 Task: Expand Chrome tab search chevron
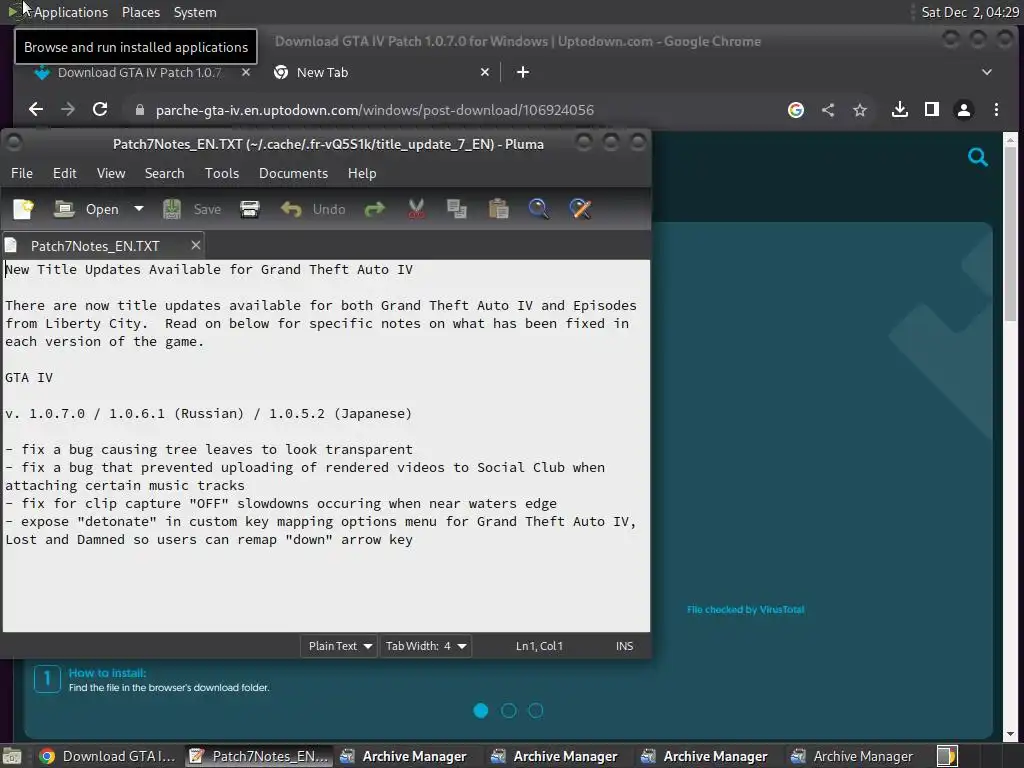(x=987, y=72)
